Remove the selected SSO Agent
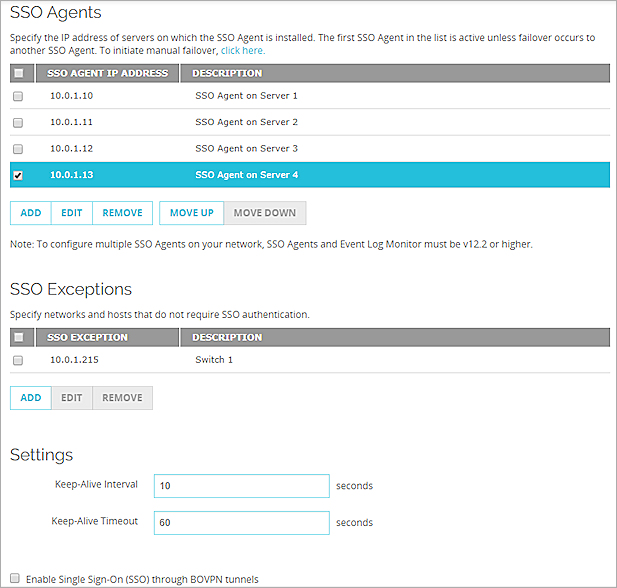 [x=122, y=213]
